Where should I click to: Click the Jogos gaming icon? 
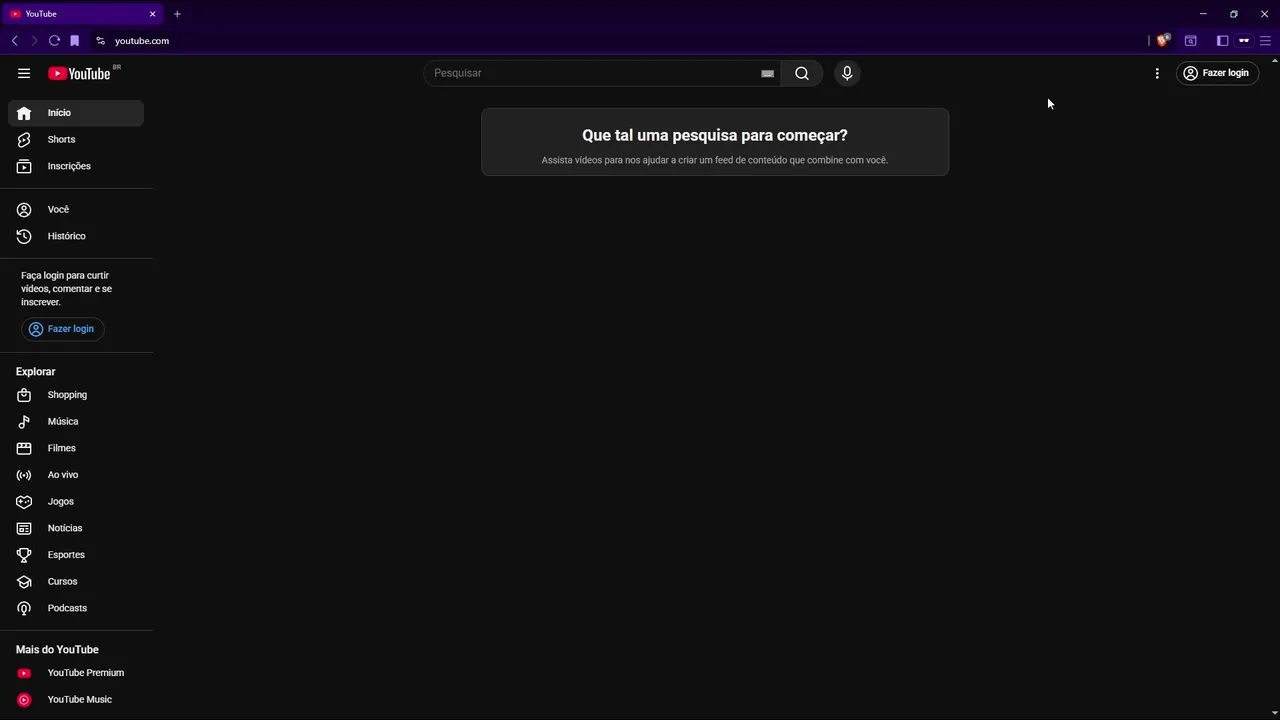click(x=24, y=502)
